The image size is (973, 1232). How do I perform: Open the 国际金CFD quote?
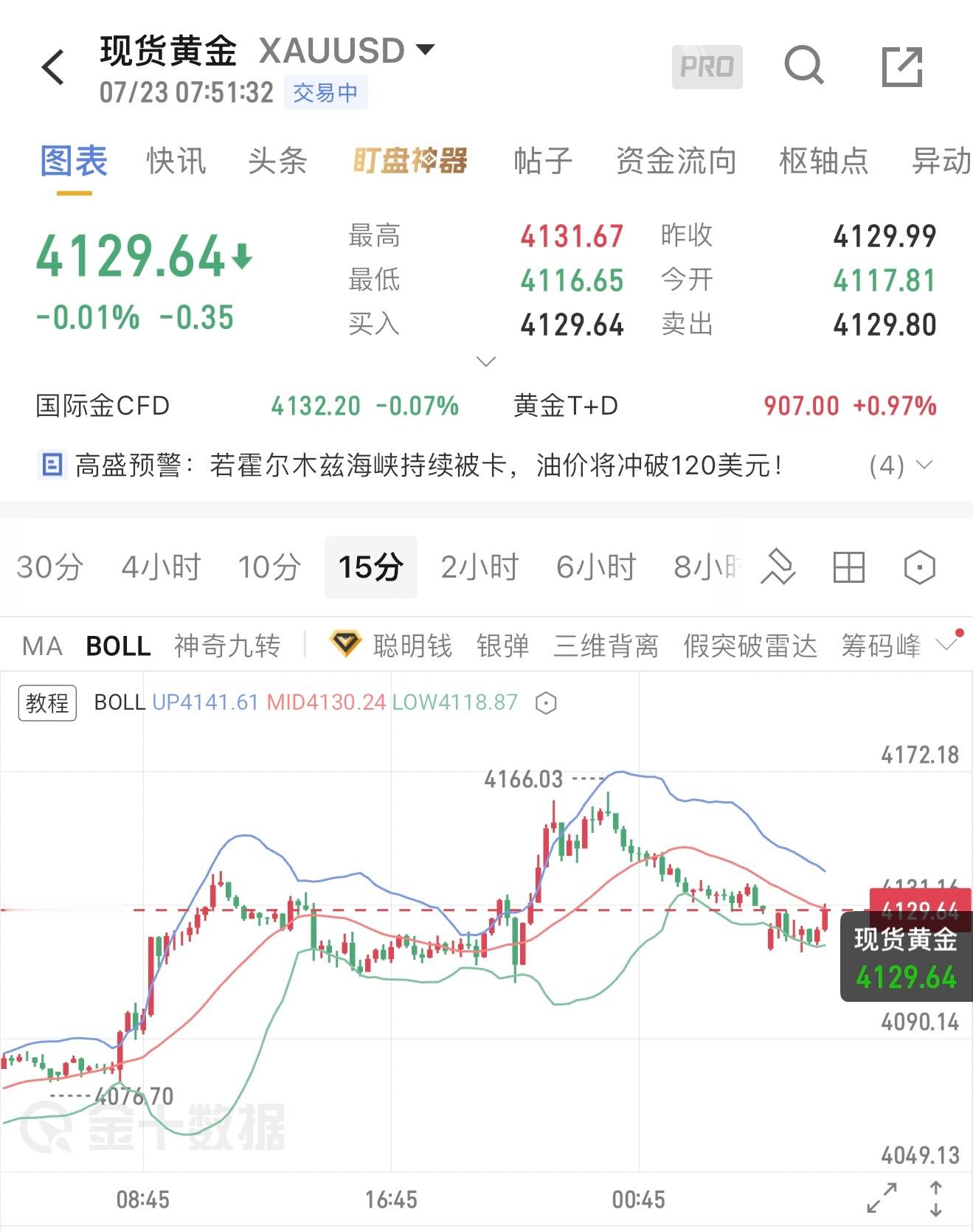coord(247,406)
